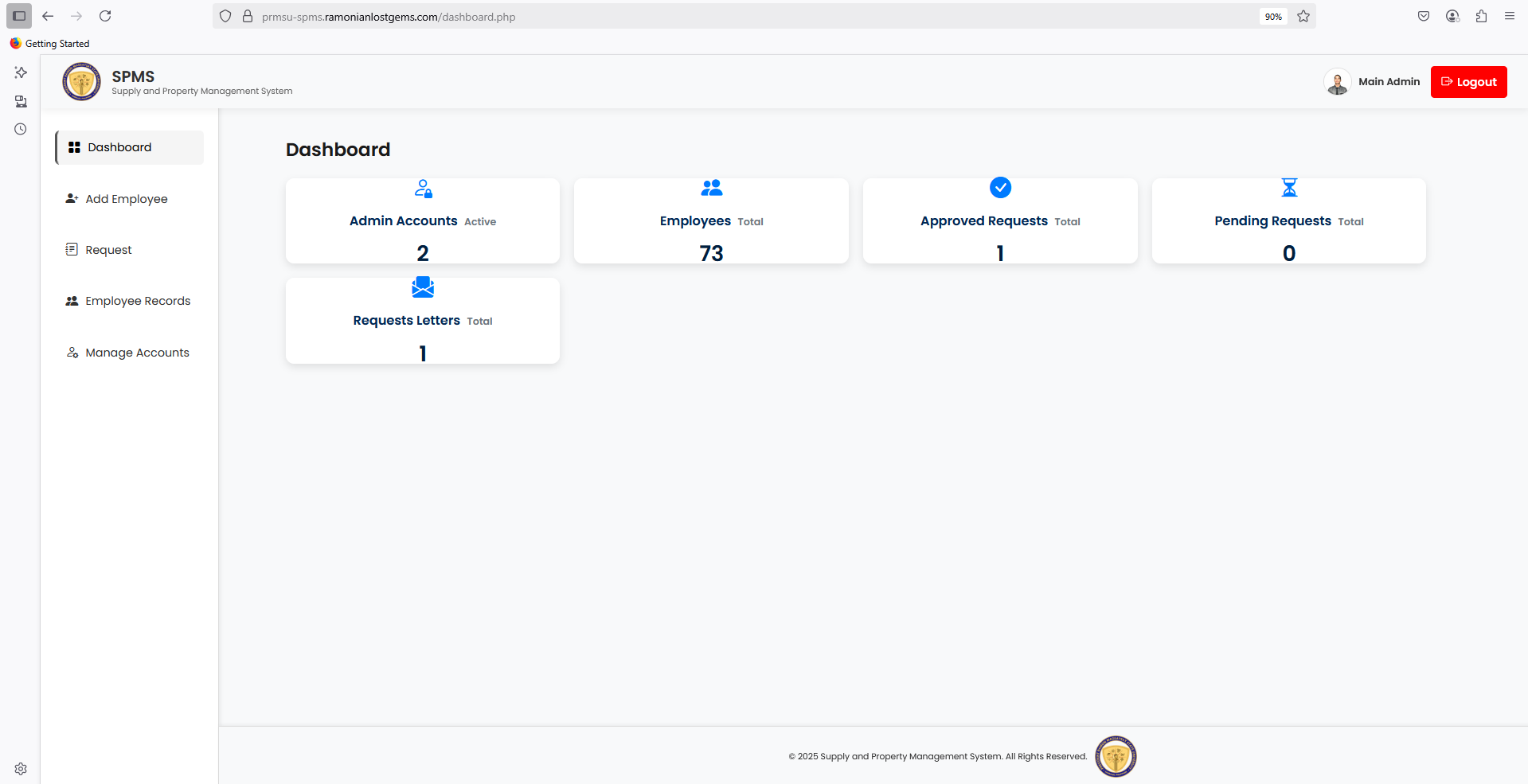This screenshot has width=1528, height=784.
Task: Toggle the browser sidebar panel button
Action: tap(19, 16)
